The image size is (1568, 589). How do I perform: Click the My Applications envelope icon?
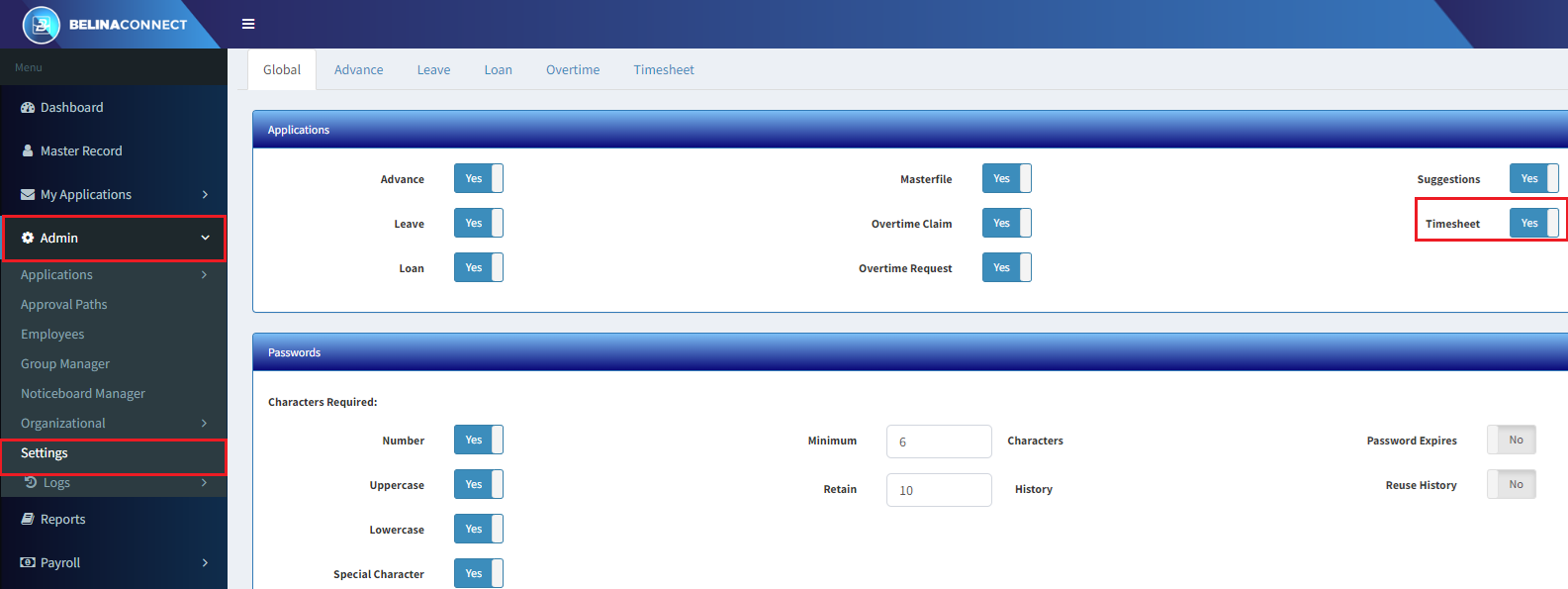click(x=28, y=194)
